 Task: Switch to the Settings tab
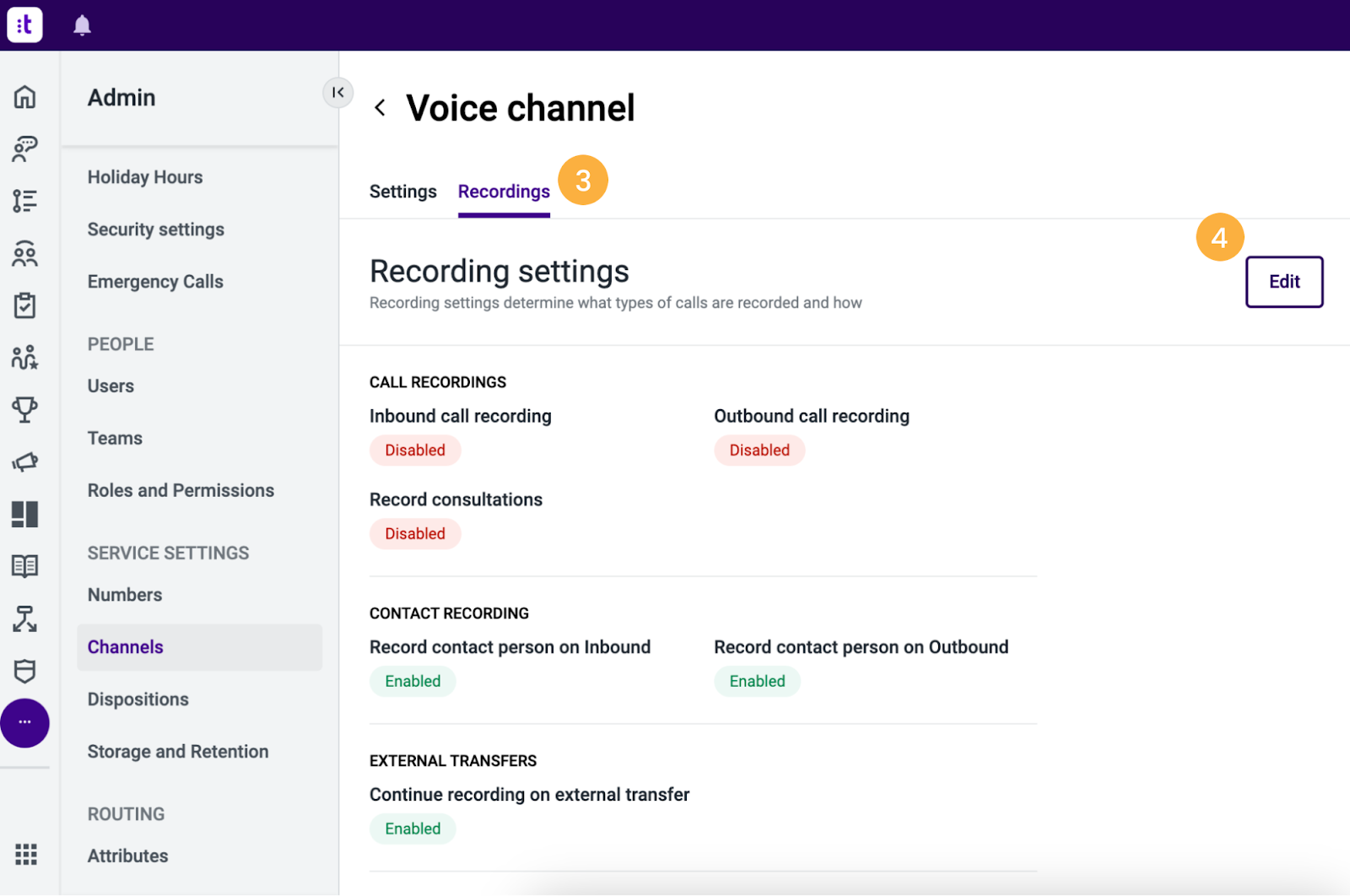pyautogui.click(x=402, y=192)
